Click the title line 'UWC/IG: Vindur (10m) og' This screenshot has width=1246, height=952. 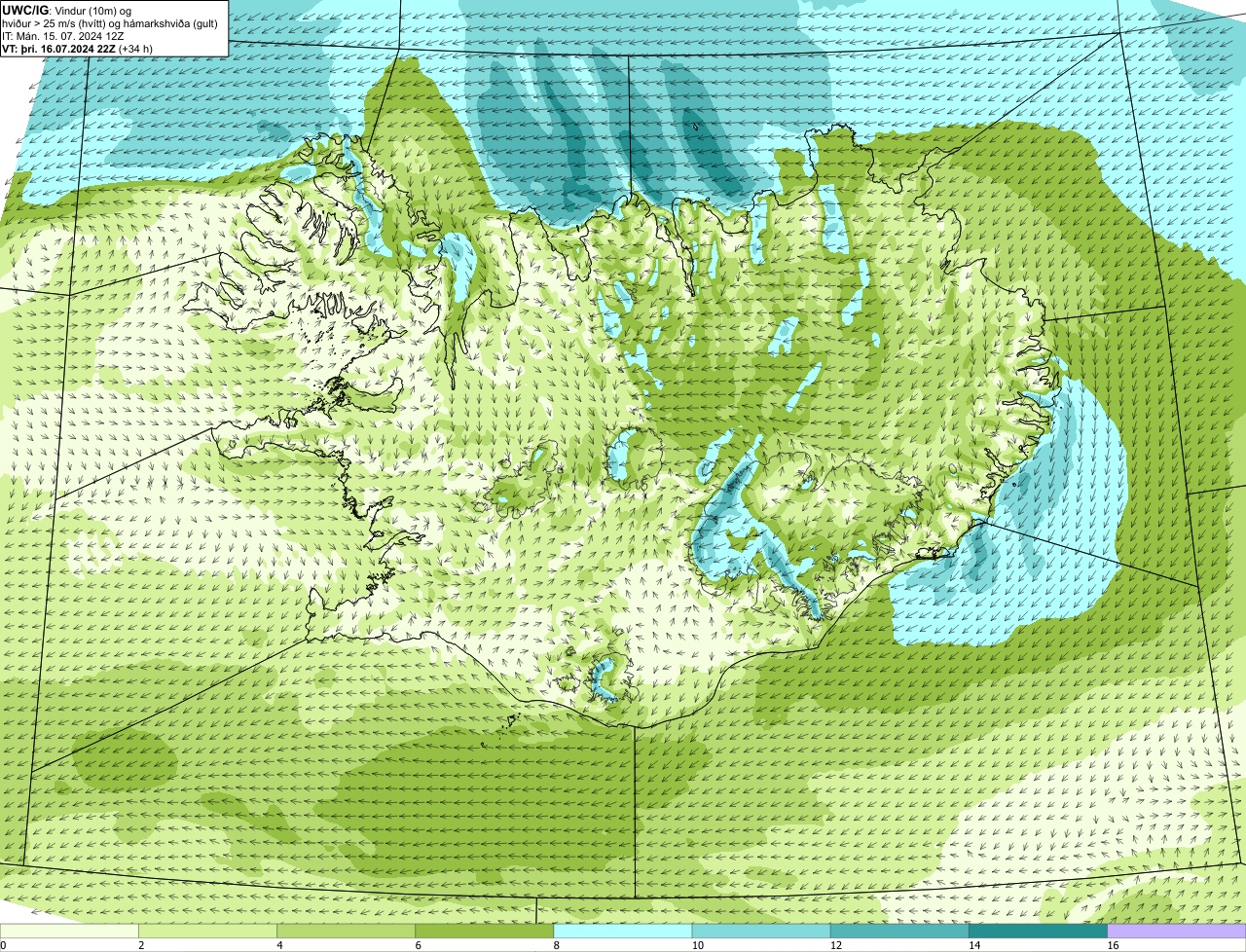click(x=67, y=10)
